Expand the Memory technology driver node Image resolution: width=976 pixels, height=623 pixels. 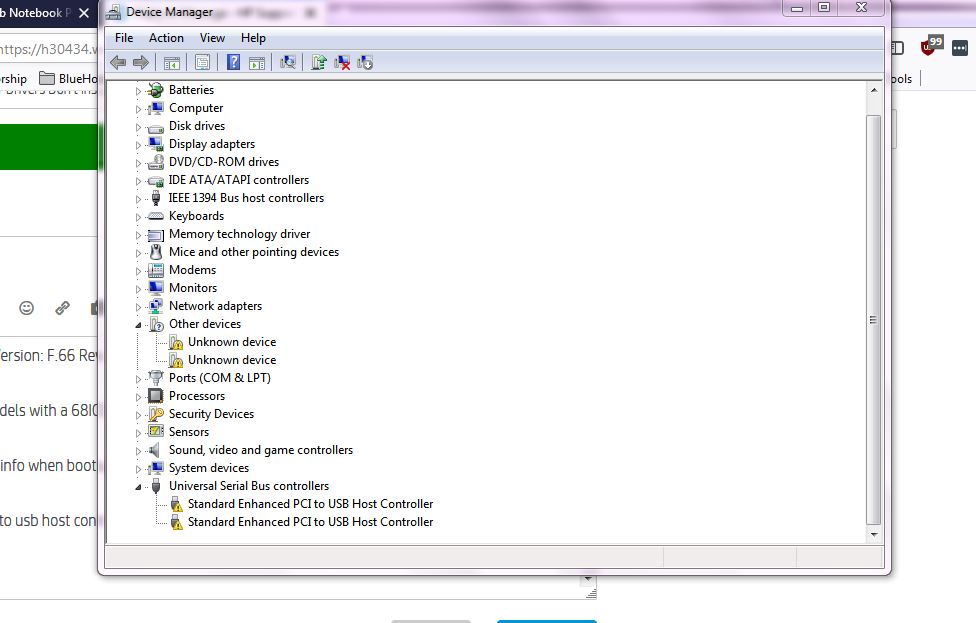138,235
